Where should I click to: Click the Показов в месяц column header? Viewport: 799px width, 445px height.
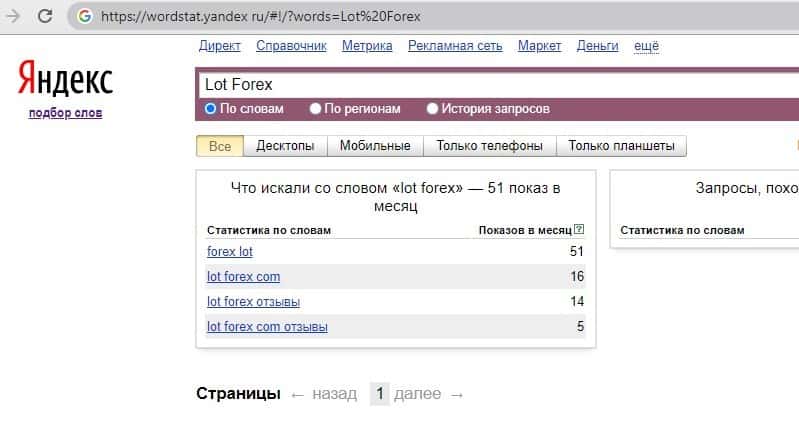(x=525, y=230)
